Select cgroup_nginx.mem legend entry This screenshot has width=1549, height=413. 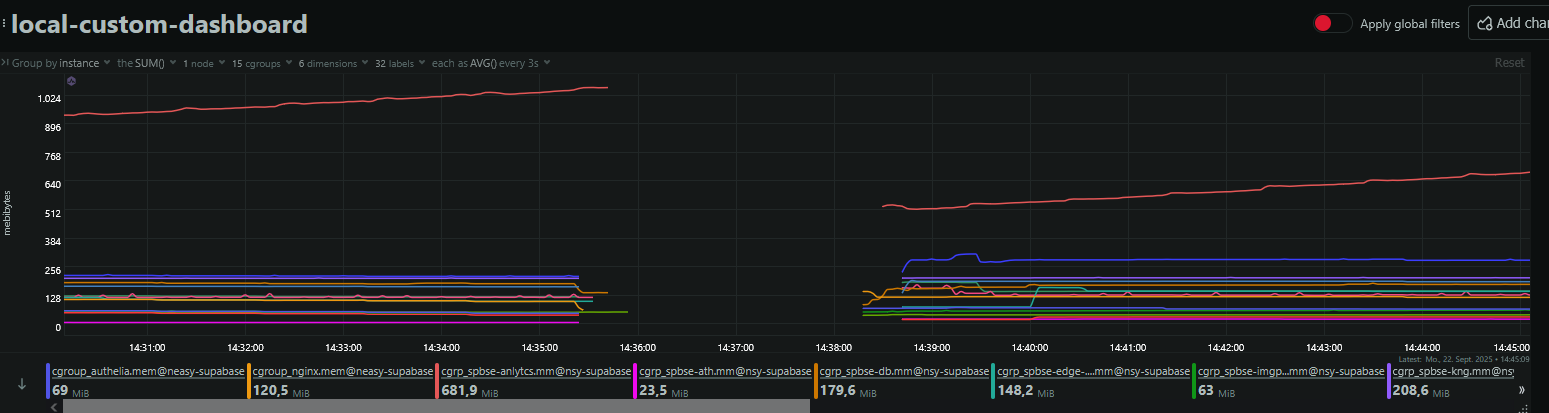pyautogui.click(x=341, y=381)
